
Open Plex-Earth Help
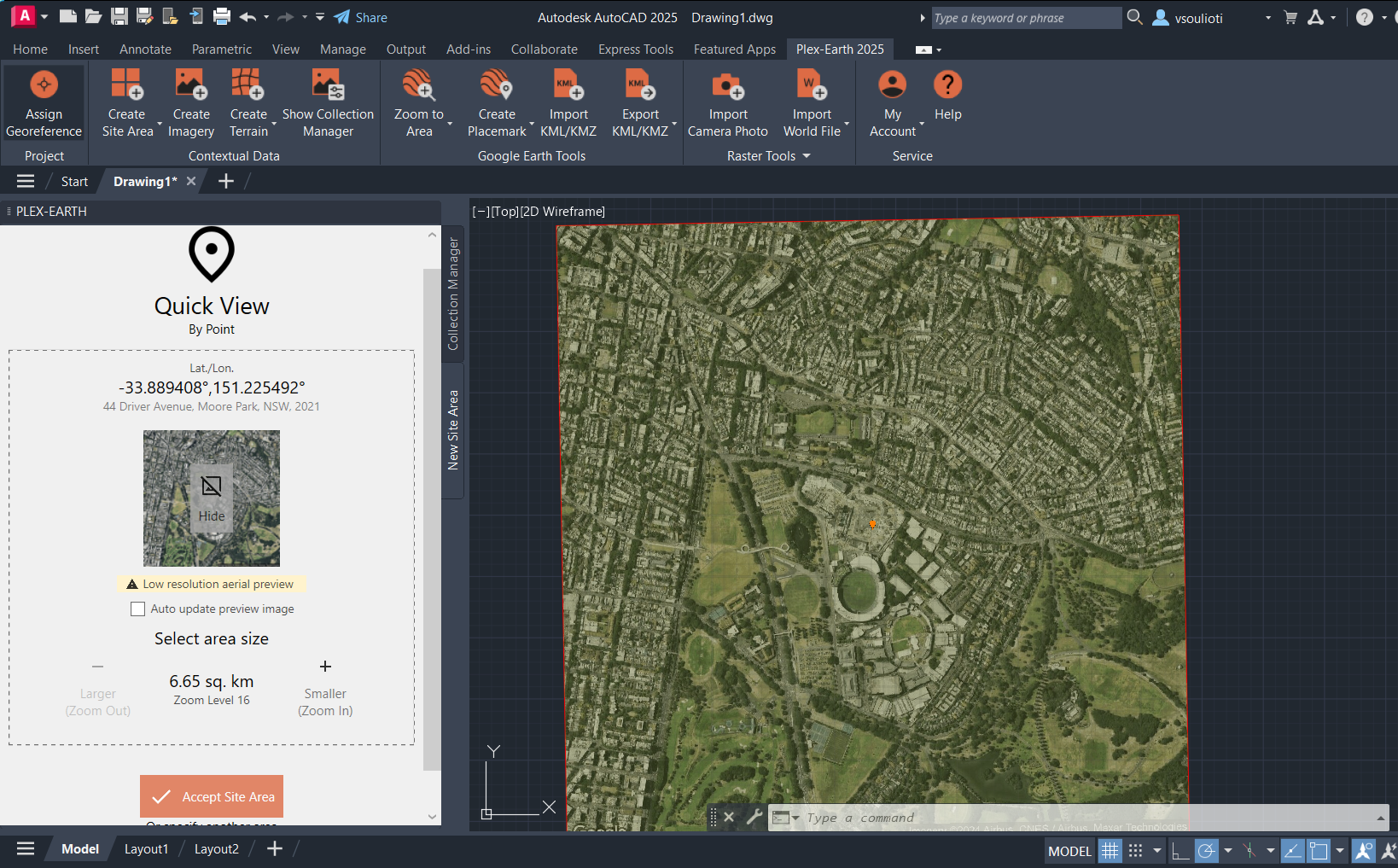[947, 96]
